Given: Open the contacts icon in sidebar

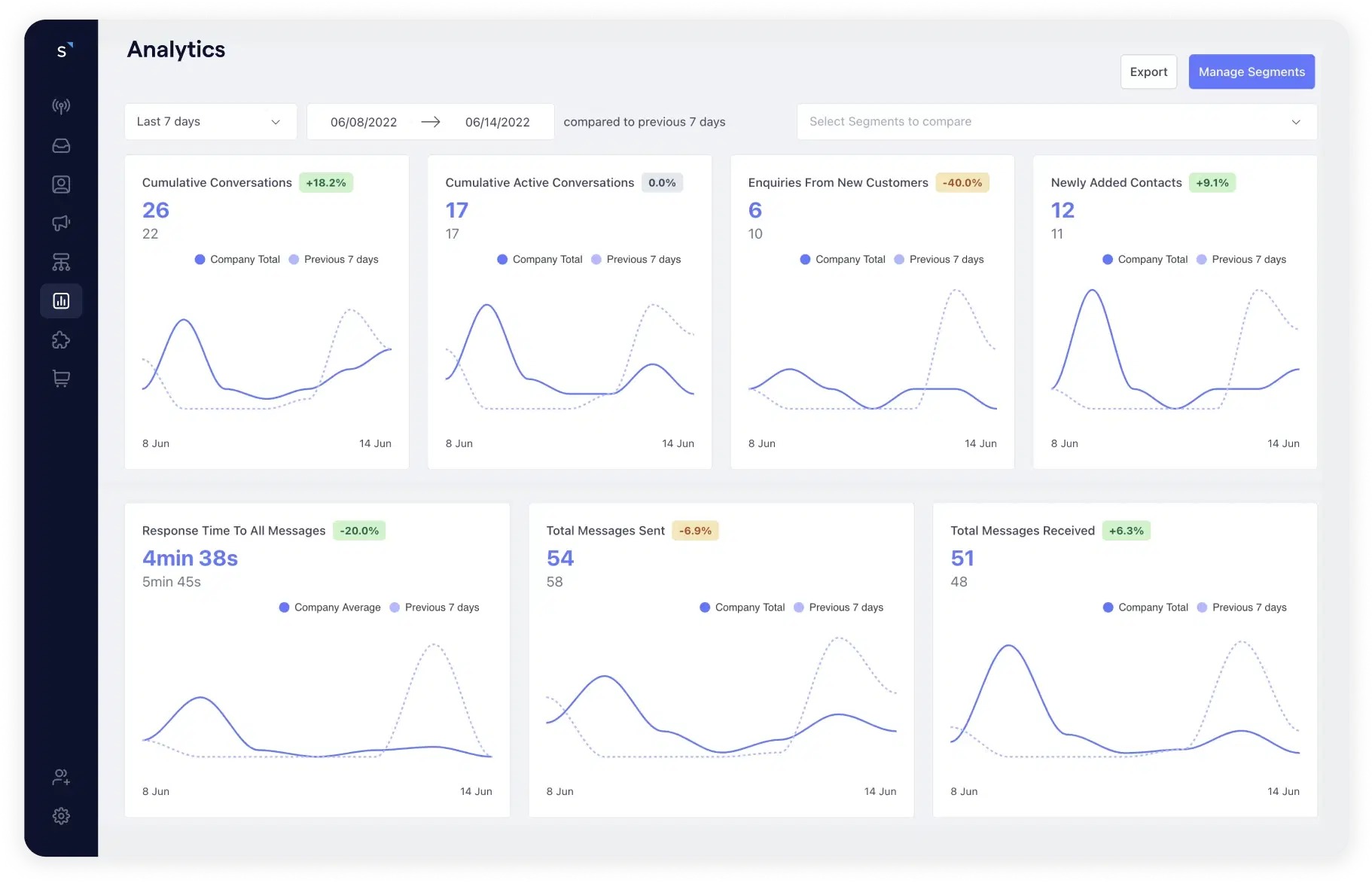Looking at the screenshot, I should pos(61,184).
